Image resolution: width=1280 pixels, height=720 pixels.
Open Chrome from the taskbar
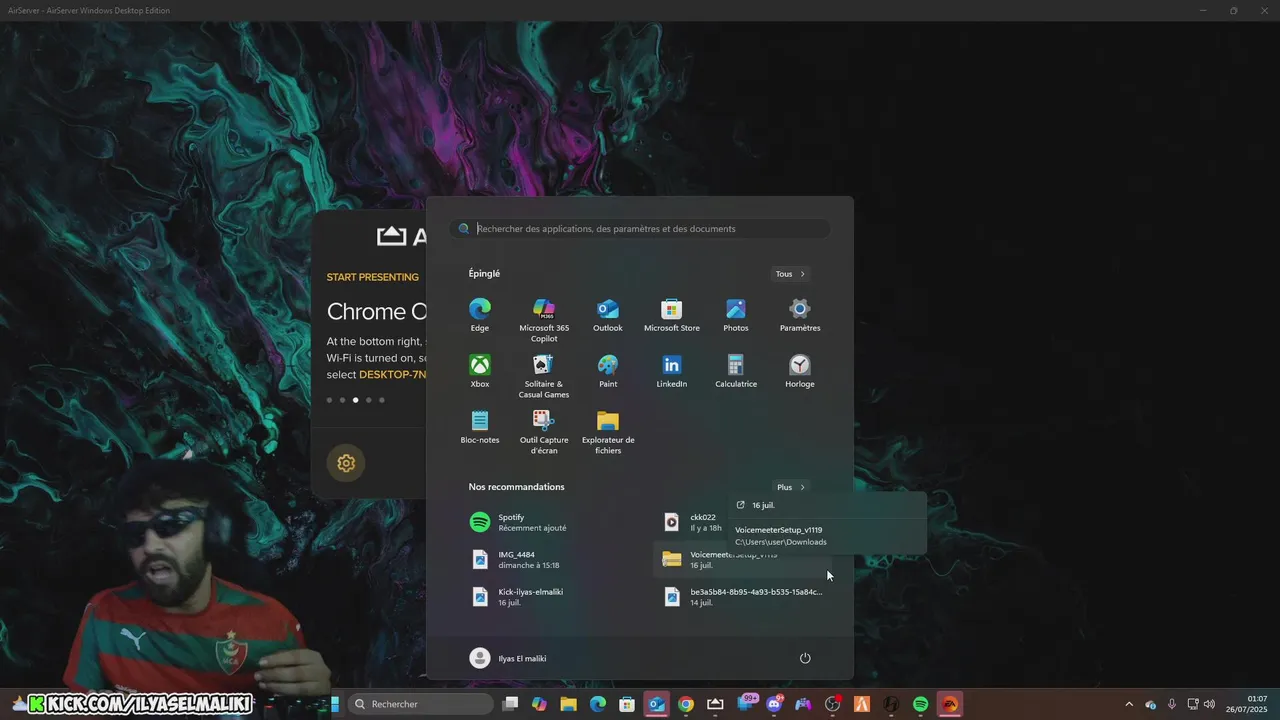[686, 704]
